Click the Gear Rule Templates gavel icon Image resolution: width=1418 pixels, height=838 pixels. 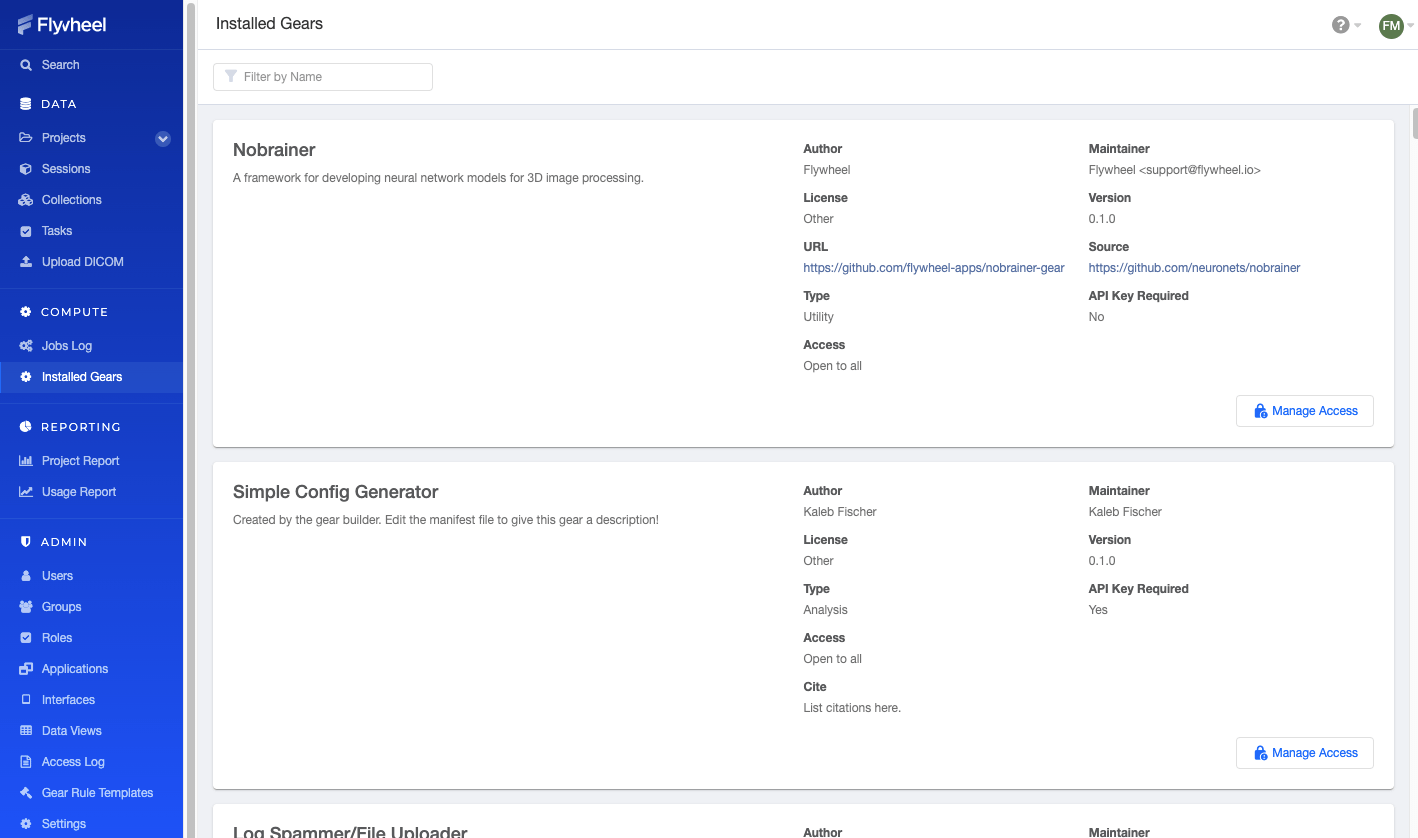click(26, 793)
